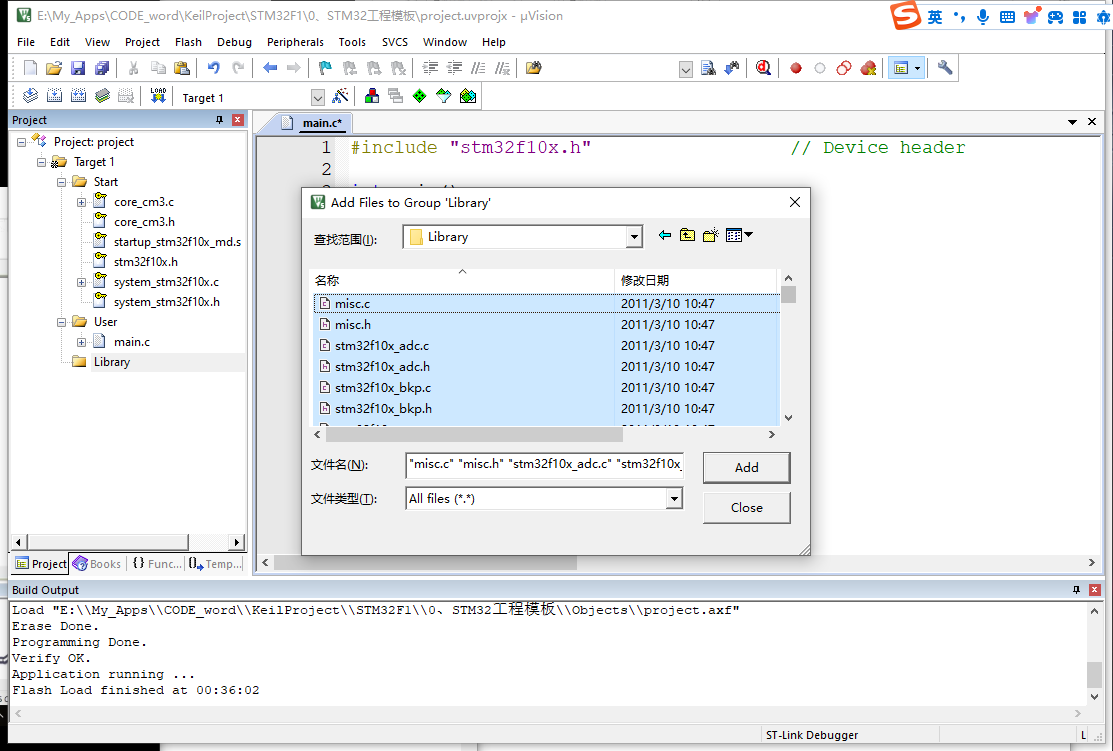Insert a breakpoint with the red dot icon
1113x751 pixels.
(796, 68)
